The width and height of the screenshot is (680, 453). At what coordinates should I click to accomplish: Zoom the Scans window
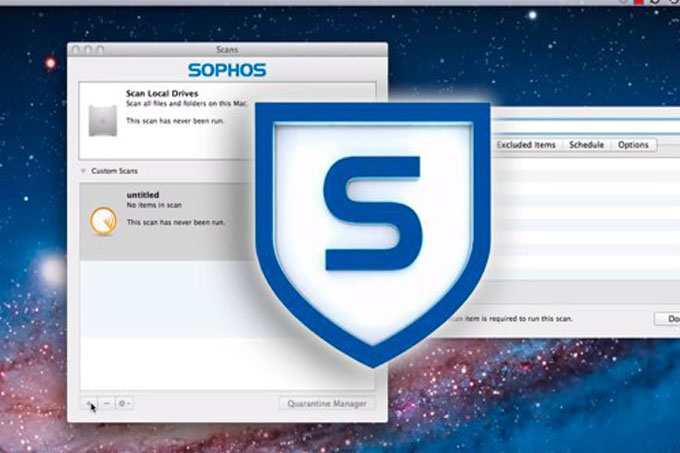pos(100,50)
